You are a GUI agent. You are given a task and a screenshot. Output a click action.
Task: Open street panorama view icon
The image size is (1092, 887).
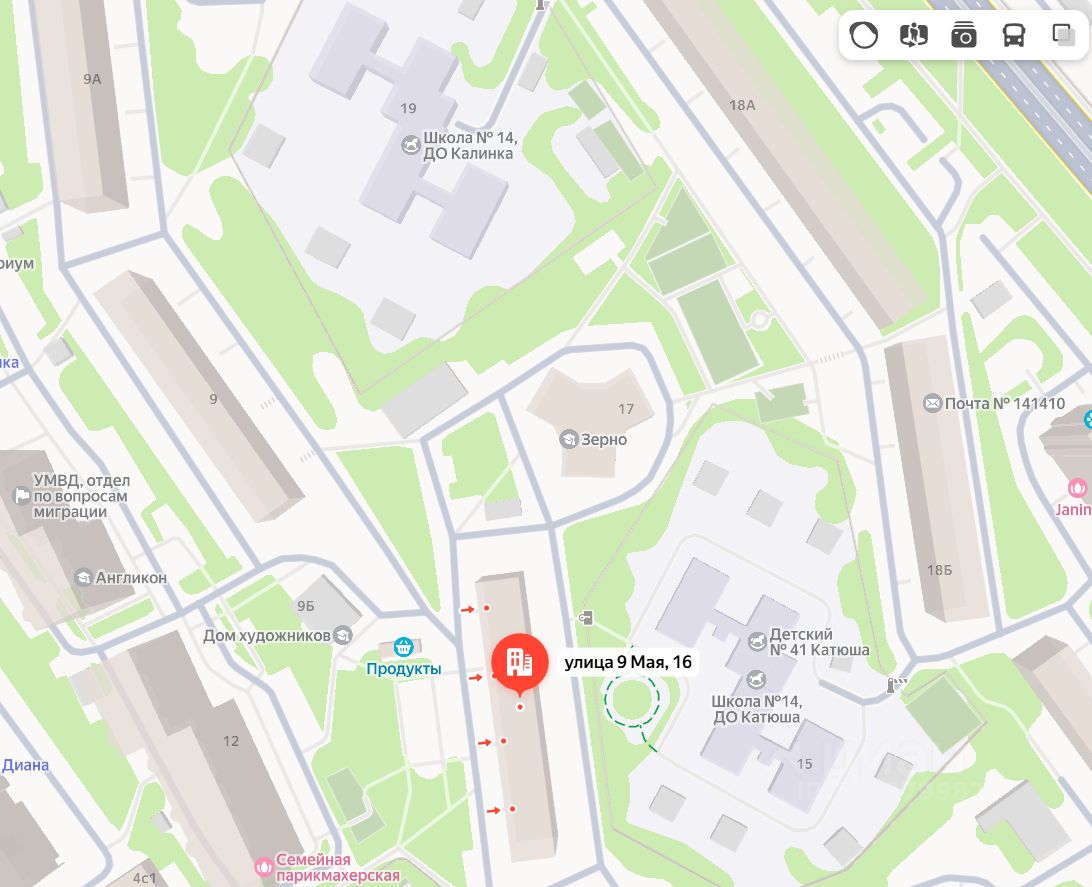click(913, 35)
